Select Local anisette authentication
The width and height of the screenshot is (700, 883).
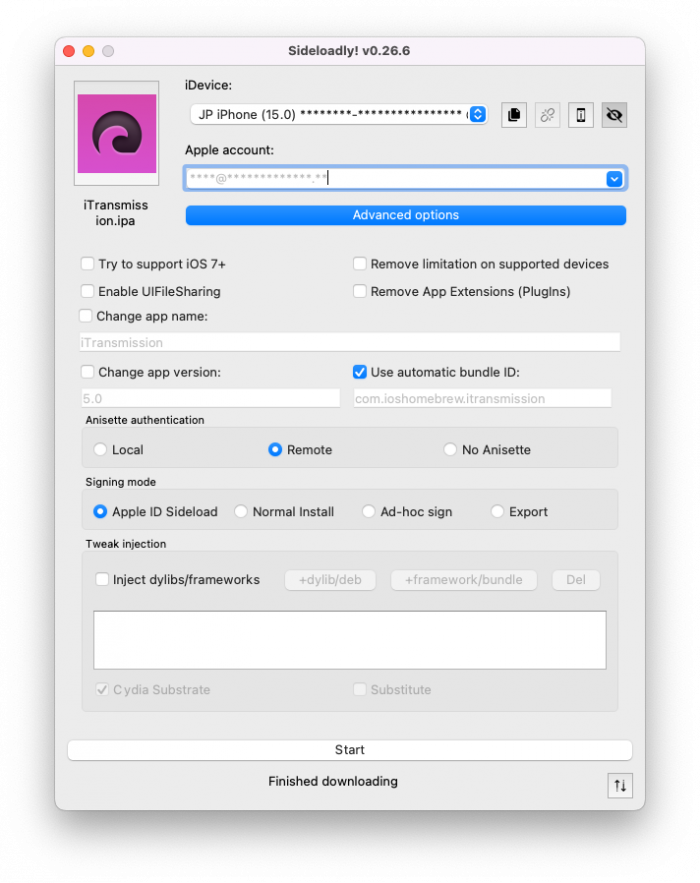(x=100, y=449)
